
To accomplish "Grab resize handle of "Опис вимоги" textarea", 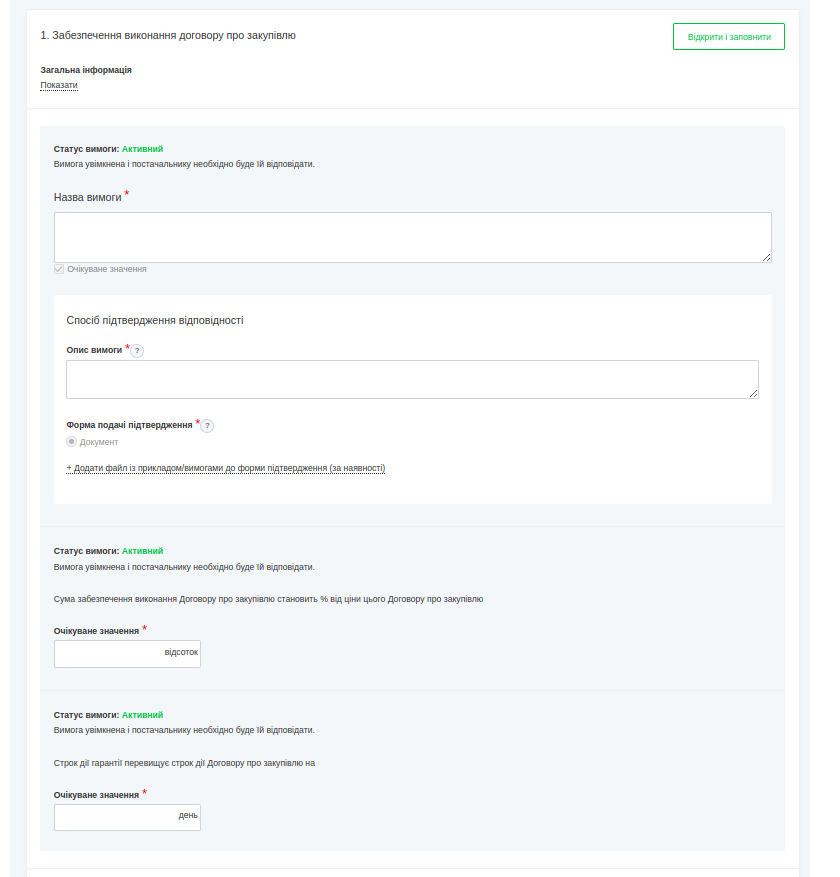I will pos(753,393).
